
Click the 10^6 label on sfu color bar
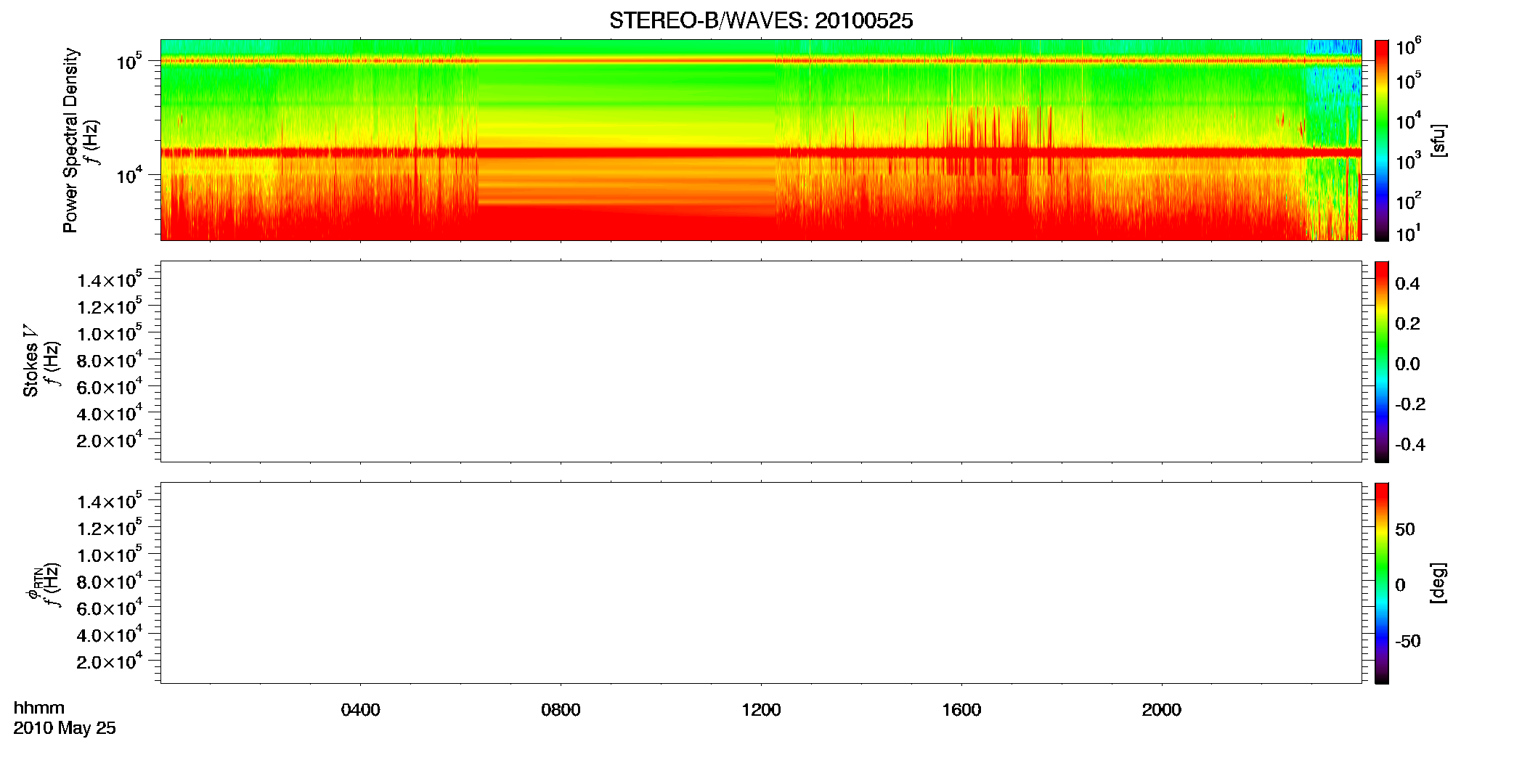(x=1409, y=47)
